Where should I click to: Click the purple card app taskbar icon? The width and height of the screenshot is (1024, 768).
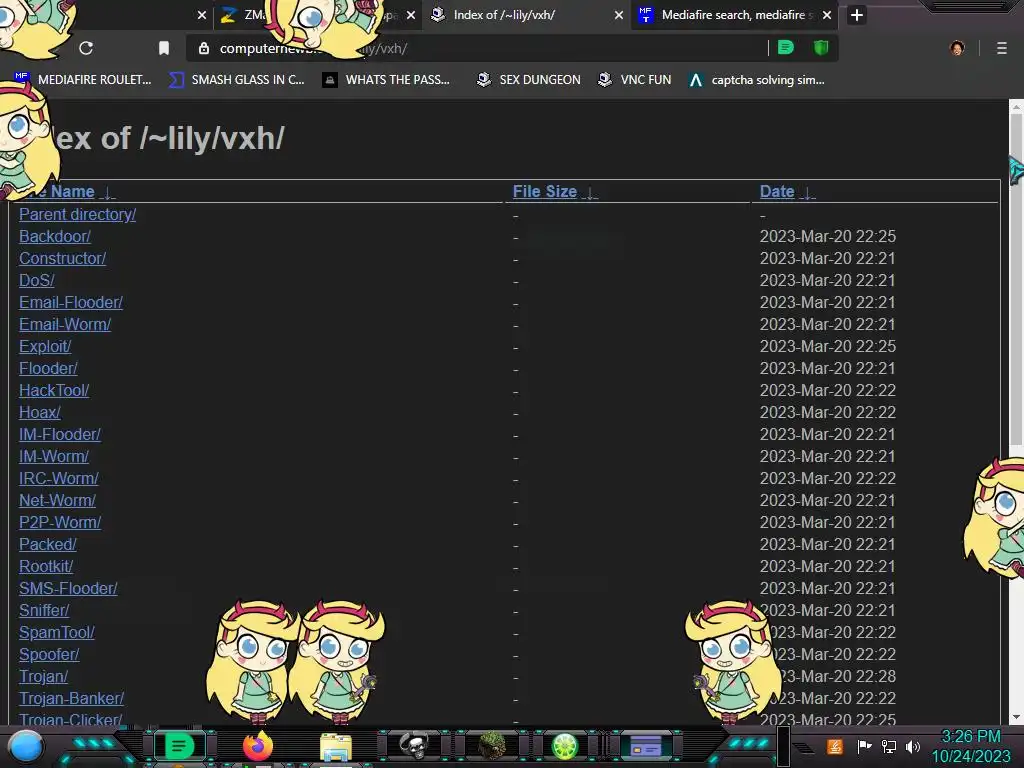(646, 746)
